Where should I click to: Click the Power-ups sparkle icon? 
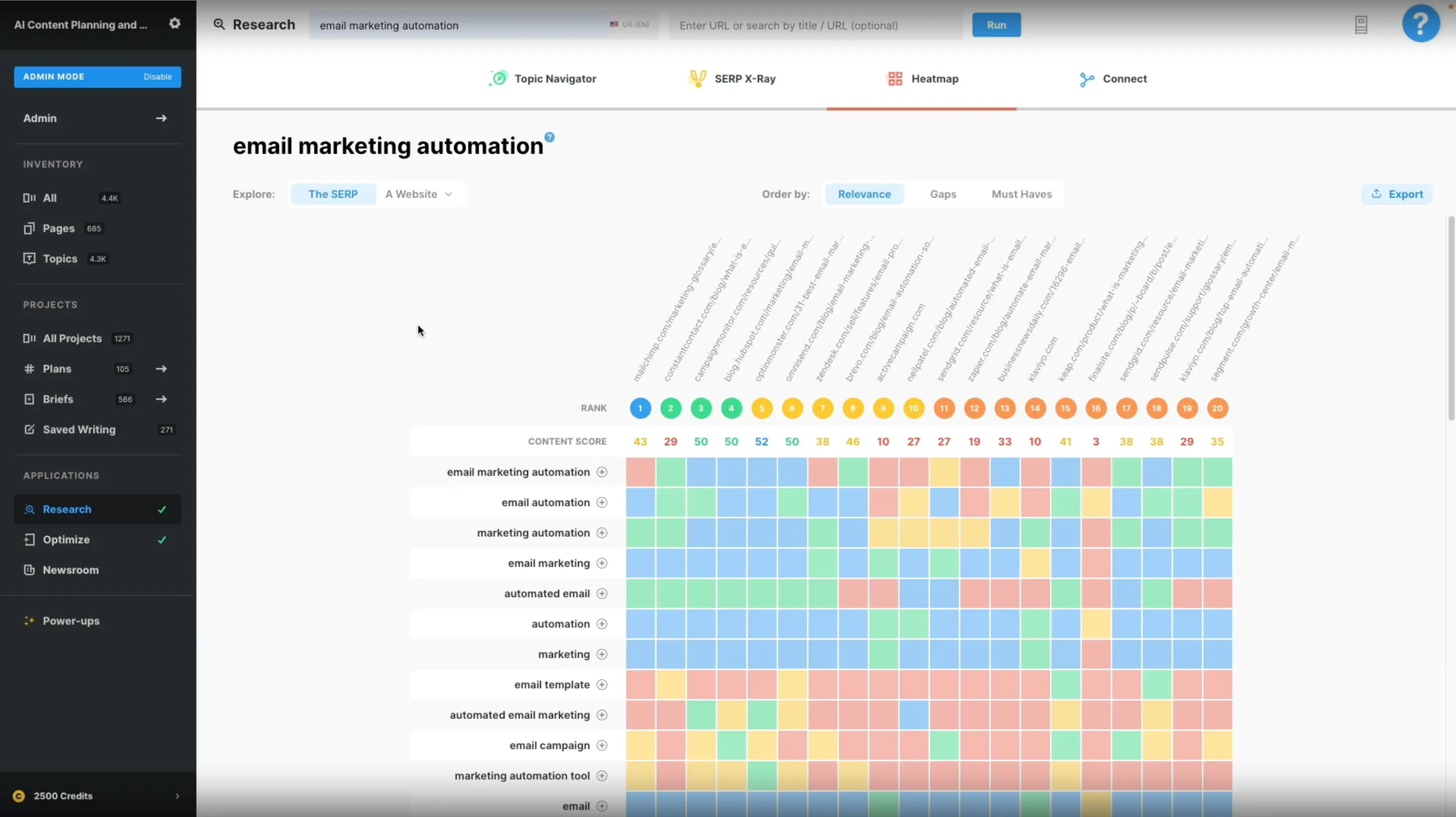[29, 620]
